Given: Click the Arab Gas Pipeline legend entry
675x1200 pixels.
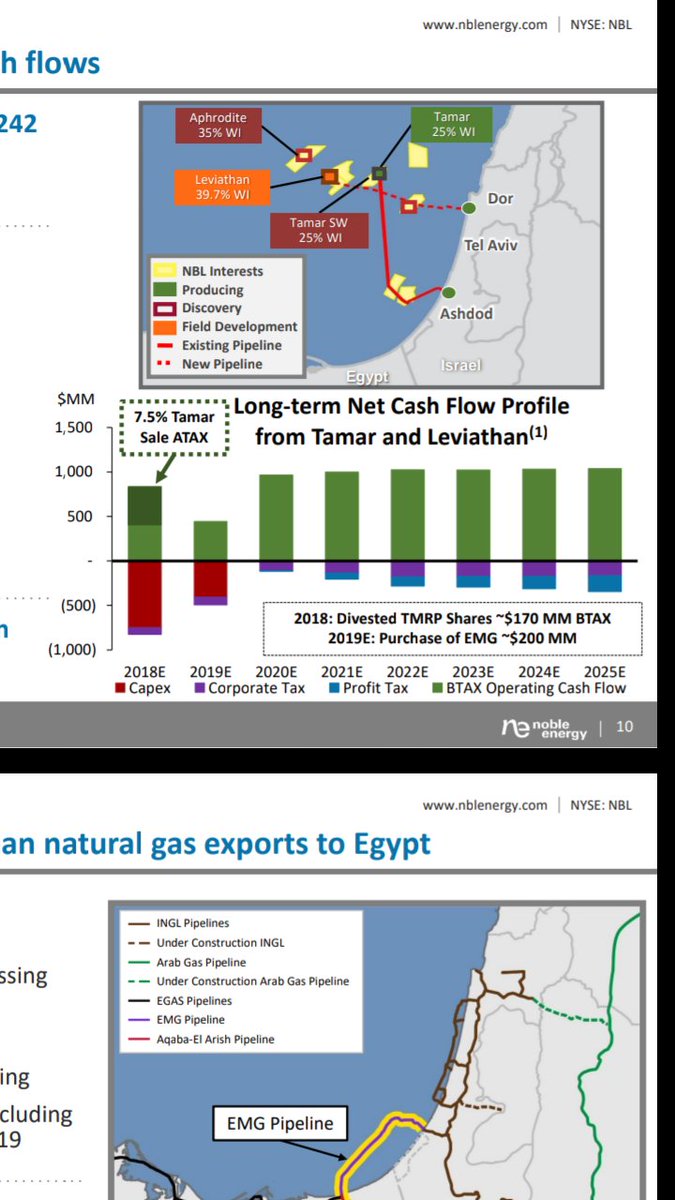Looking at the screenshot, I should pyautogui.click(x=187, y=962).
